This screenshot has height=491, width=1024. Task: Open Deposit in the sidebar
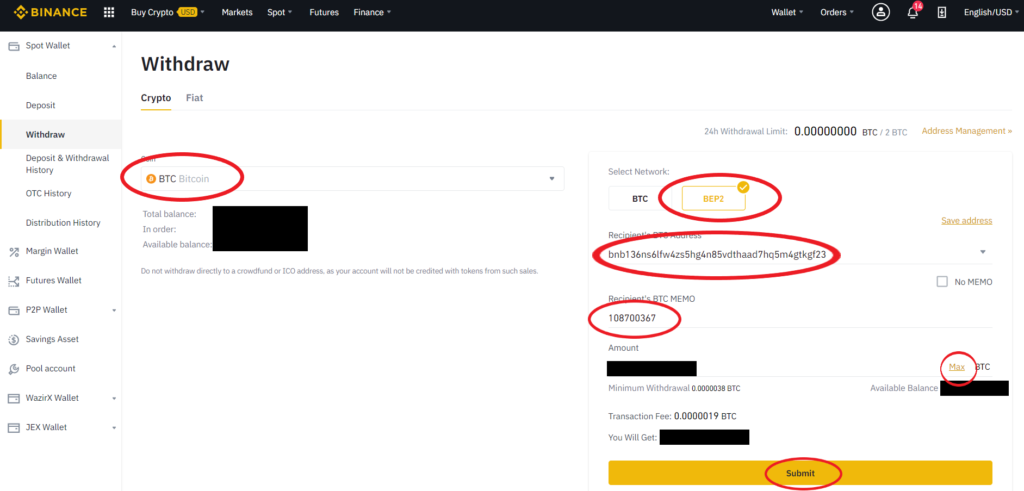[x=40, y=105]
